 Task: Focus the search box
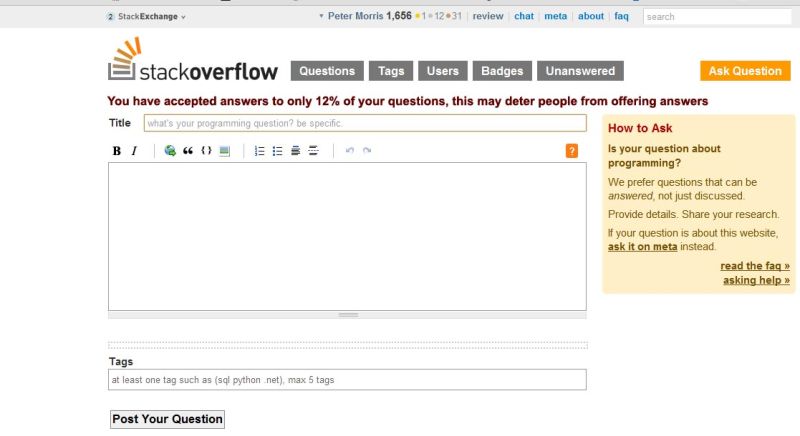(x=717, y=17)
